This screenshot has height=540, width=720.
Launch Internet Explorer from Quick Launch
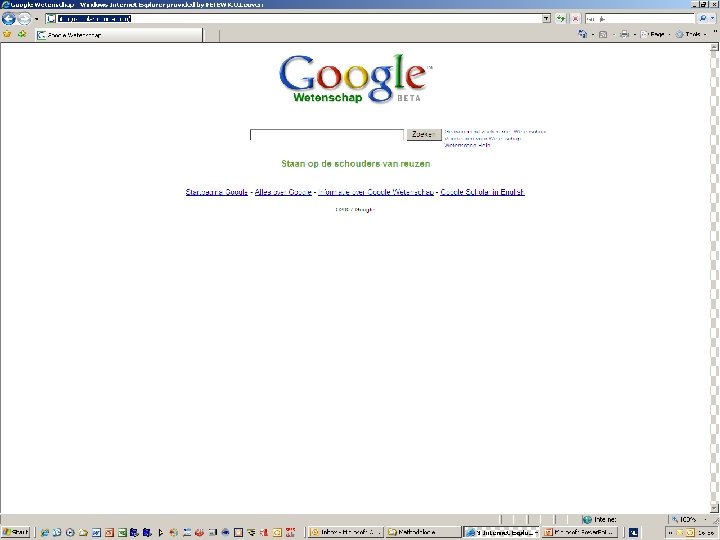[x=45, y=532]
